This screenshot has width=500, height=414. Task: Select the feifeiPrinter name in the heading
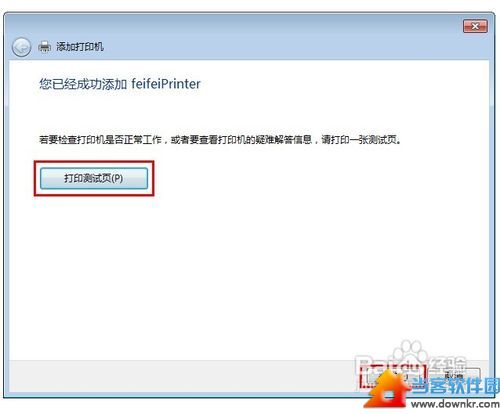click(x=166, y=84)
